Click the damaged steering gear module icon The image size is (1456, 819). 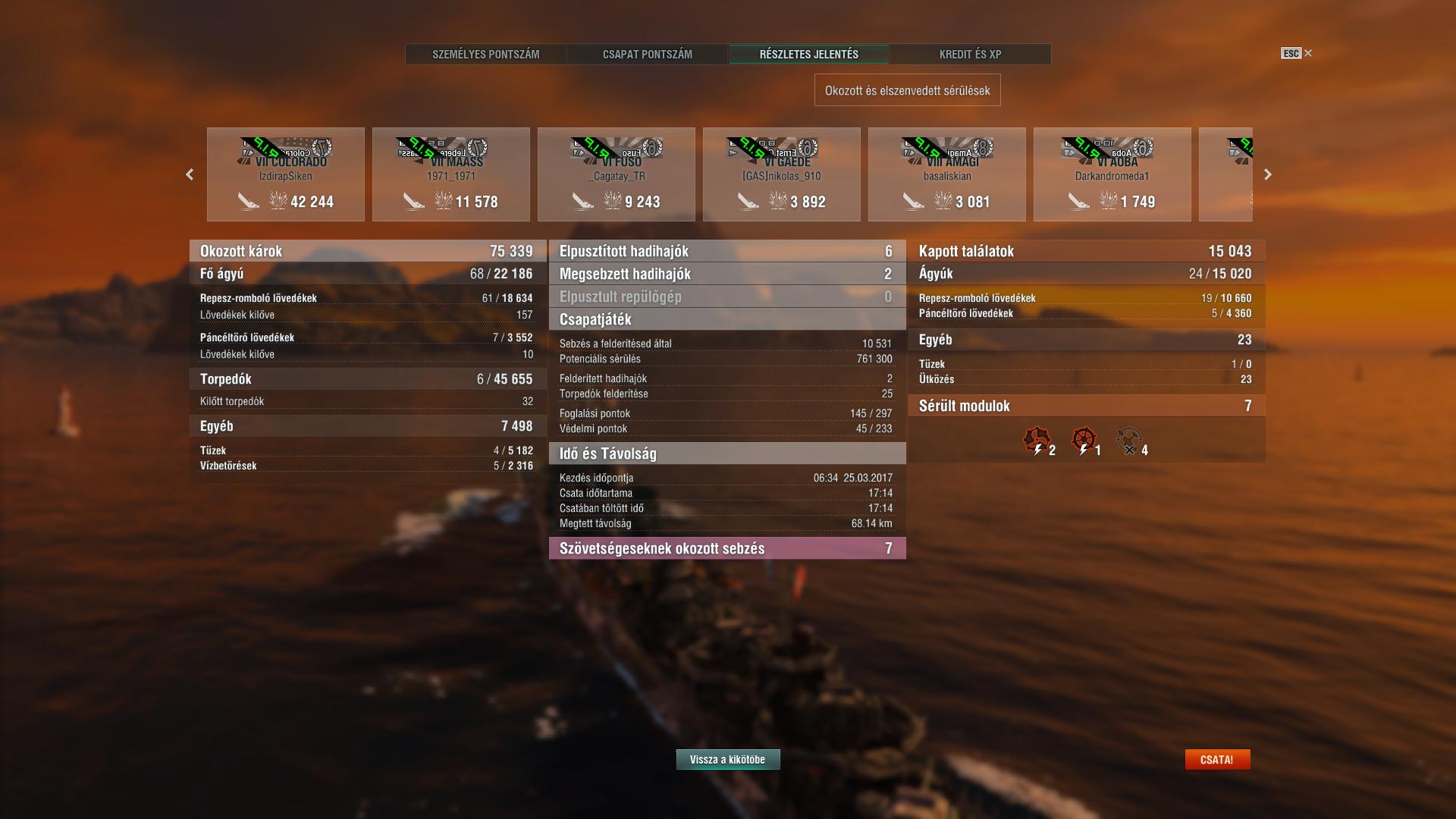point(1084,441)
